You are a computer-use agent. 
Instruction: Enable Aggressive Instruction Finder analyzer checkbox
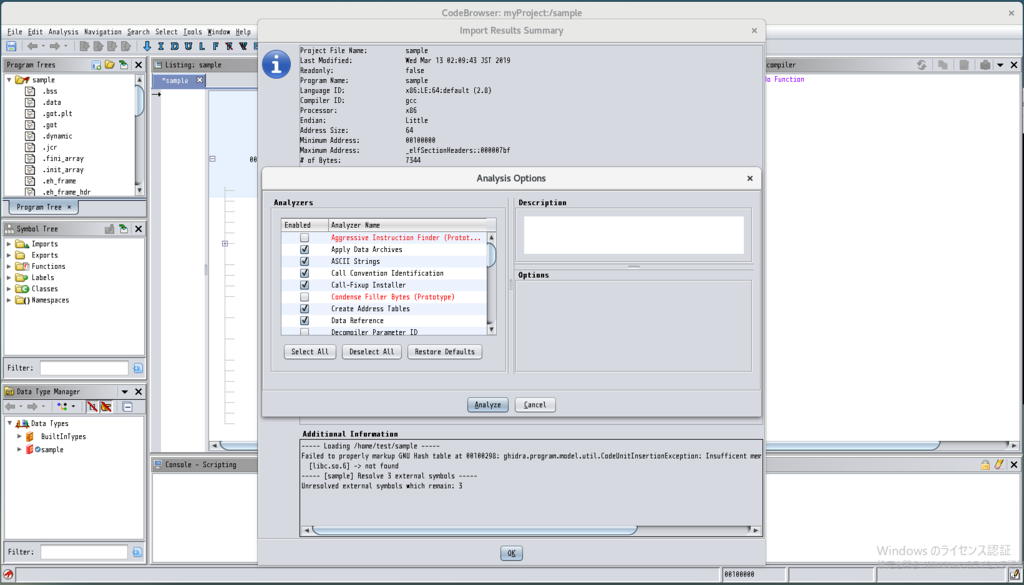coord(304,238)
